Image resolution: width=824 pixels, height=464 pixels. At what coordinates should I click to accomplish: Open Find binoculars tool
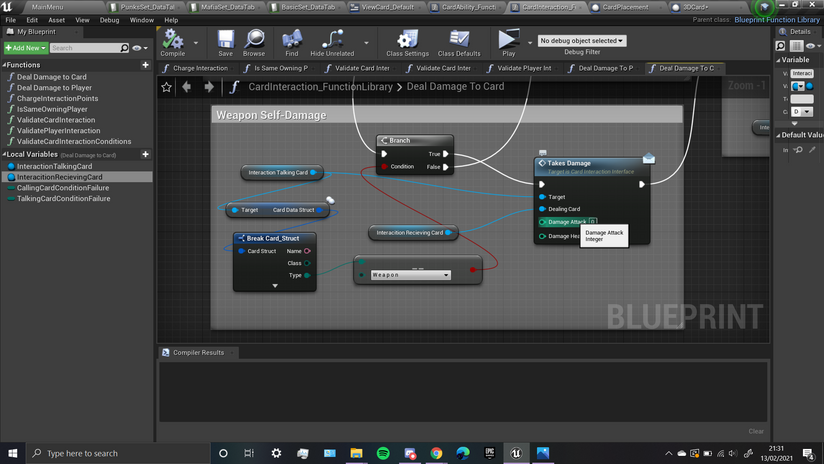(x=292, y=40)
